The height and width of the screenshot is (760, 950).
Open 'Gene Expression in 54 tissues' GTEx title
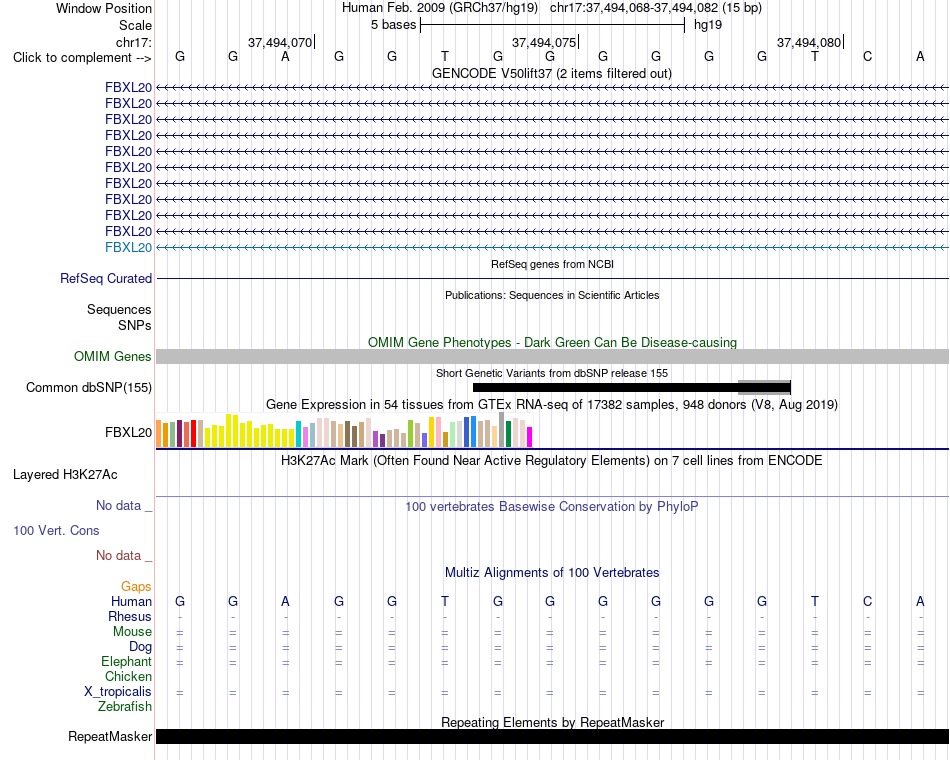552,404
